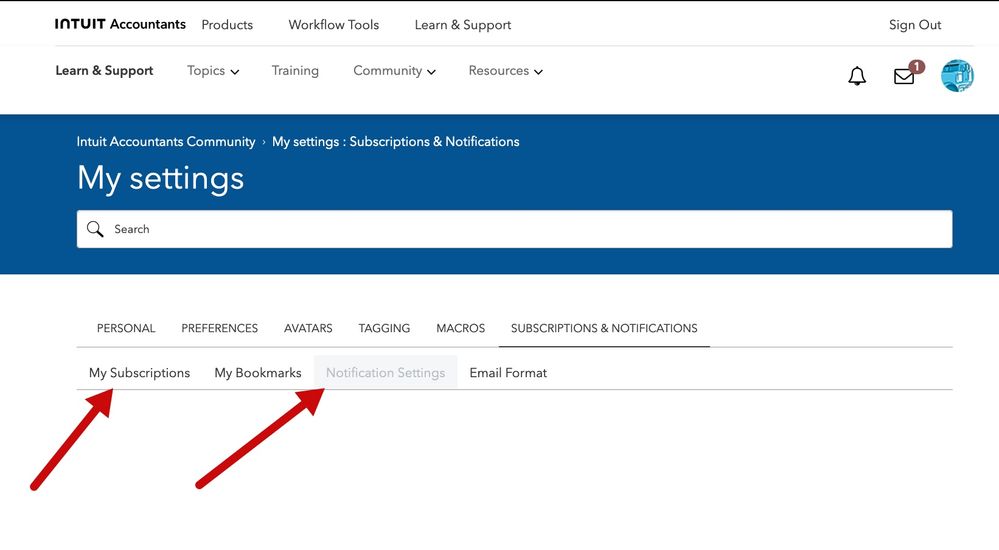Click the Intuit Accountants logo

(x=120, y=24)
